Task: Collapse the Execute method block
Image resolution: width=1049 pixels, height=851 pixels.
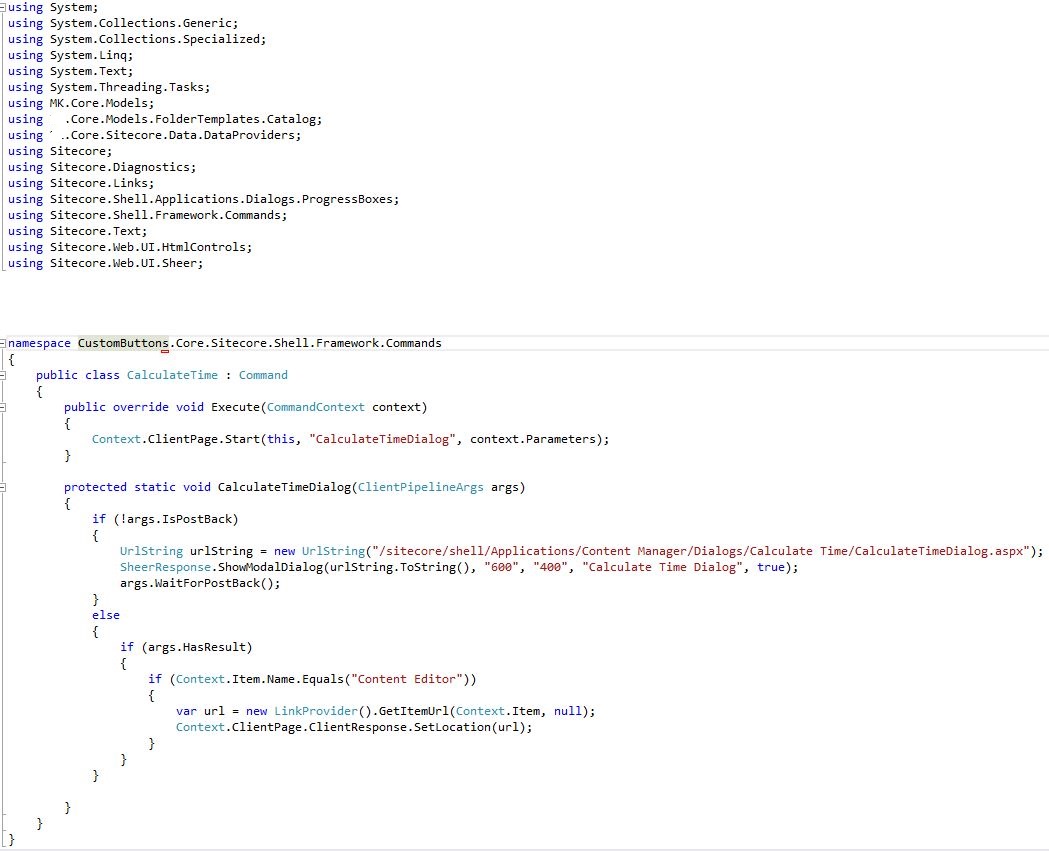Action: pyautogui.click(x=3, y=407)
